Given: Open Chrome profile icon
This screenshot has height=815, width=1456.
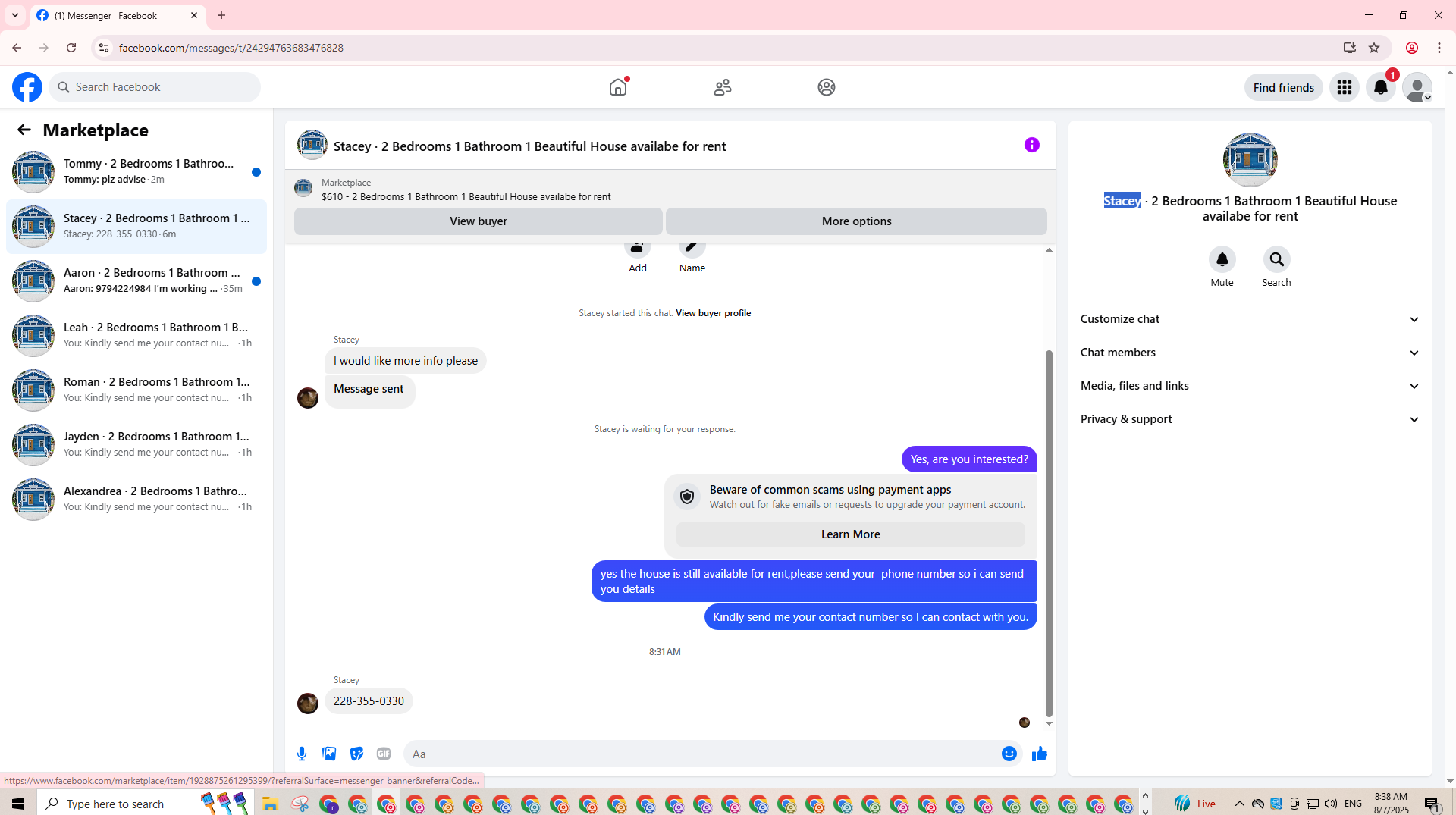Looking at the screenshot, I should pos(1412,48).
